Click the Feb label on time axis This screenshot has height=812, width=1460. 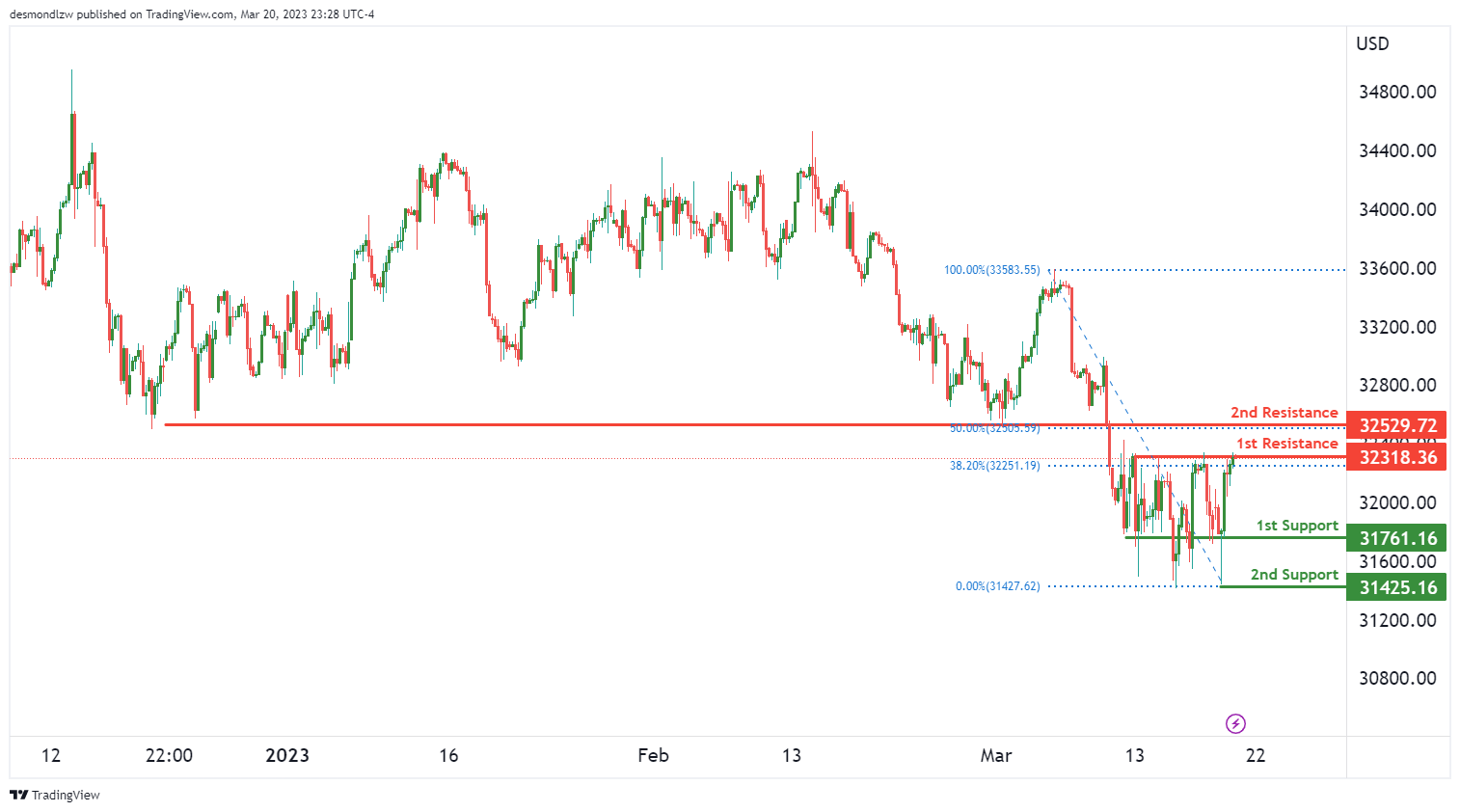[x=653, y=755]
